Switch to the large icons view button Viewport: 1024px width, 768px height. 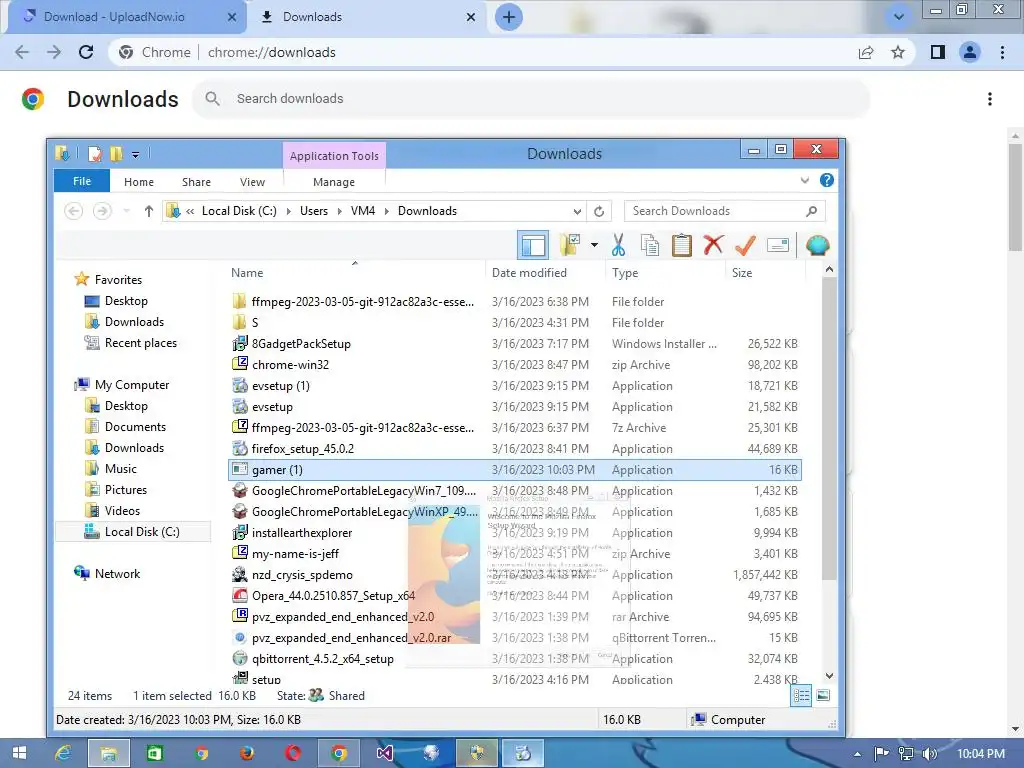[x=824, y=696]
